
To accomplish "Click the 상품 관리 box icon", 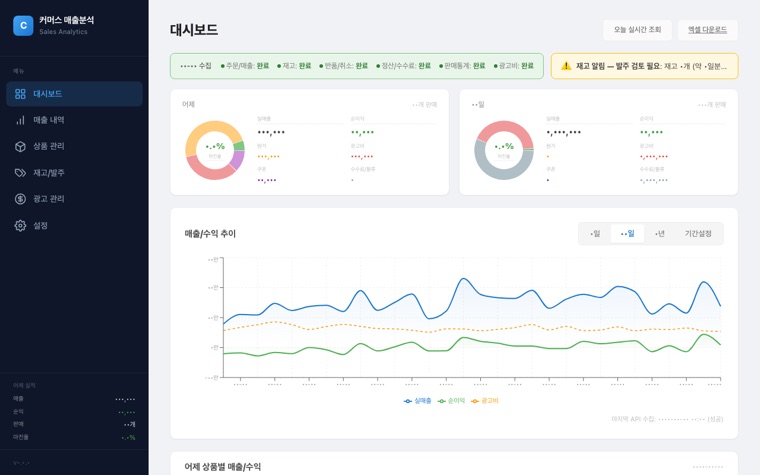I will (x=20, y=146).
